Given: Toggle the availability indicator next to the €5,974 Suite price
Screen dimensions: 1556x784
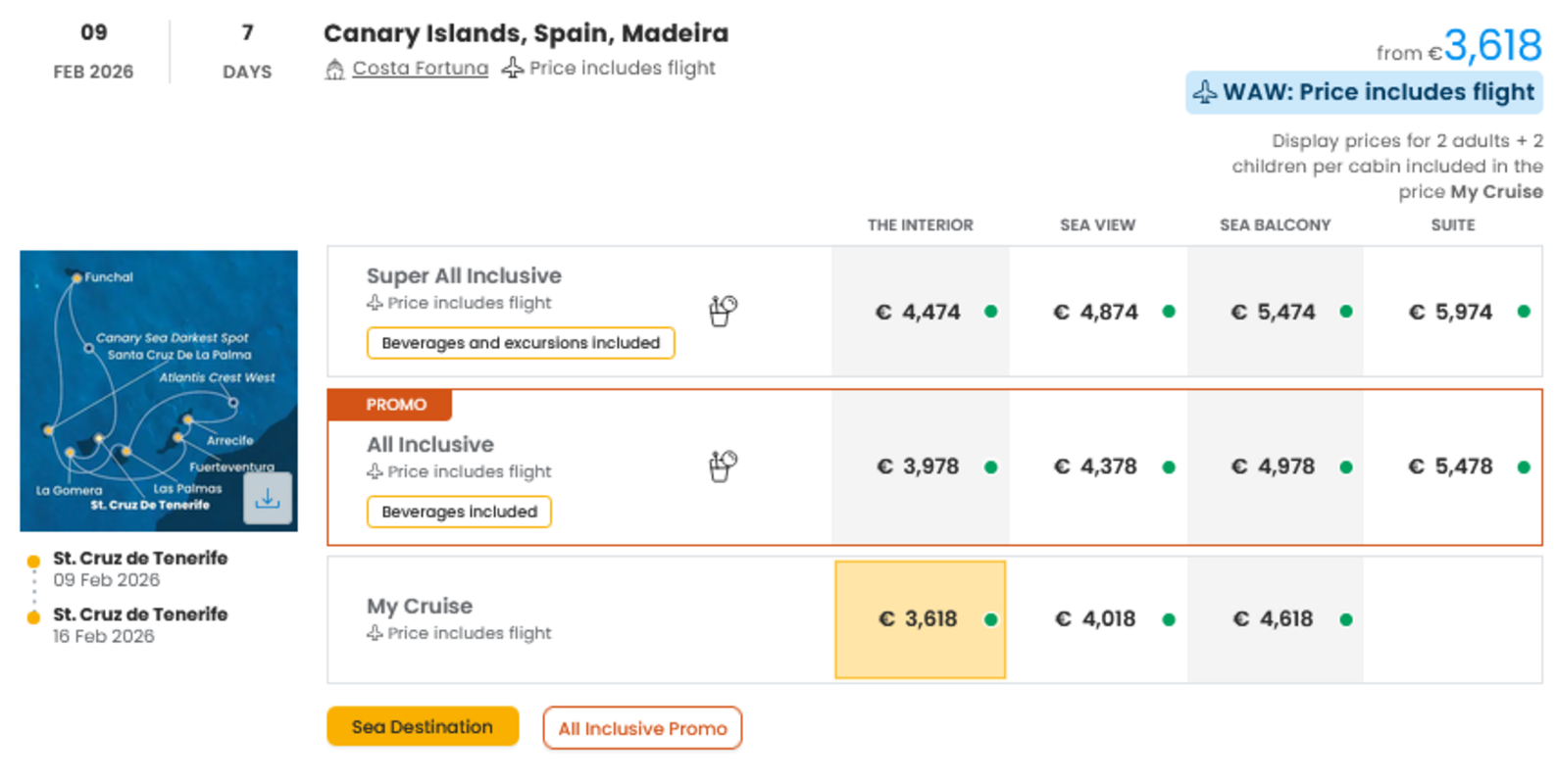Looking at the screenshot, I should click(x=1523, y=312).
